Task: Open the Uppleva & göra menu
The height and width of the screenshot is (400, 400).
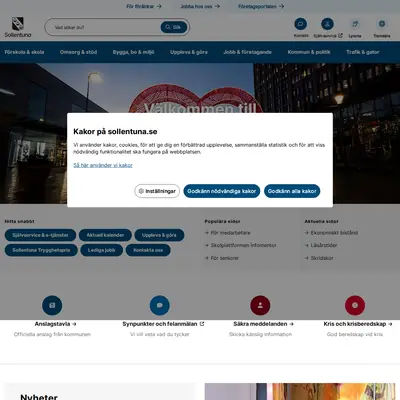Action: (x=189, y=52)
